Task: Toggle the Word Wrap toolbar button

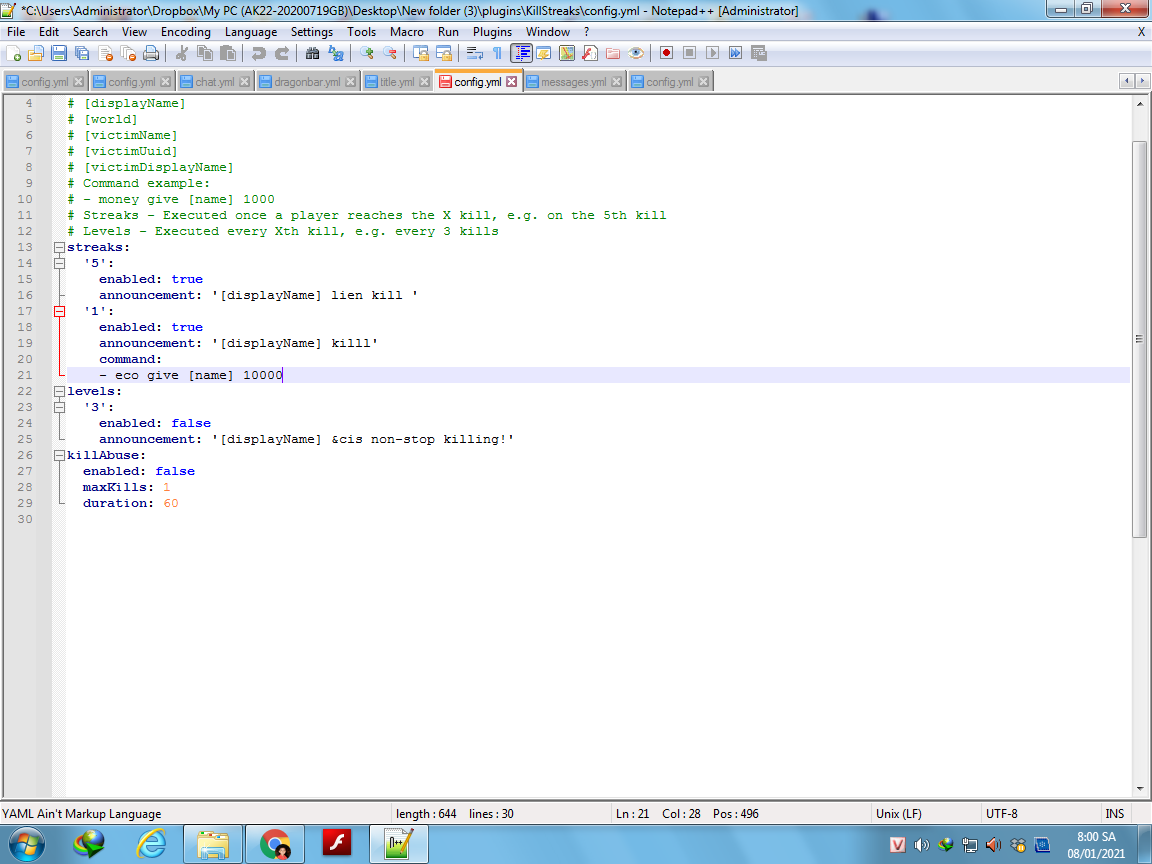Action: [x=476, y=53]
